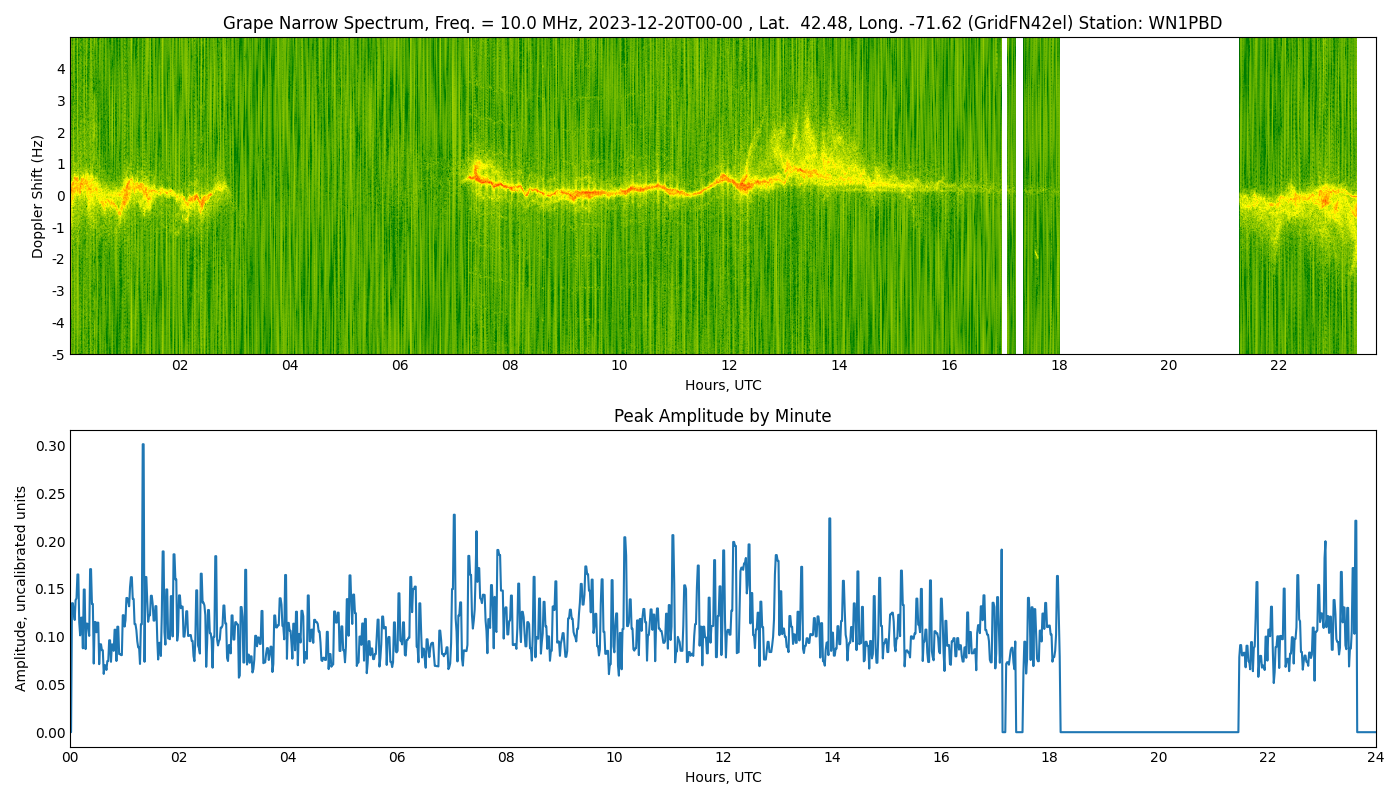Click the flat zero-amplitude line after hour 18
This screenshot has height=800, width=1400.
pyautogui.click(x=1148, y=732)
